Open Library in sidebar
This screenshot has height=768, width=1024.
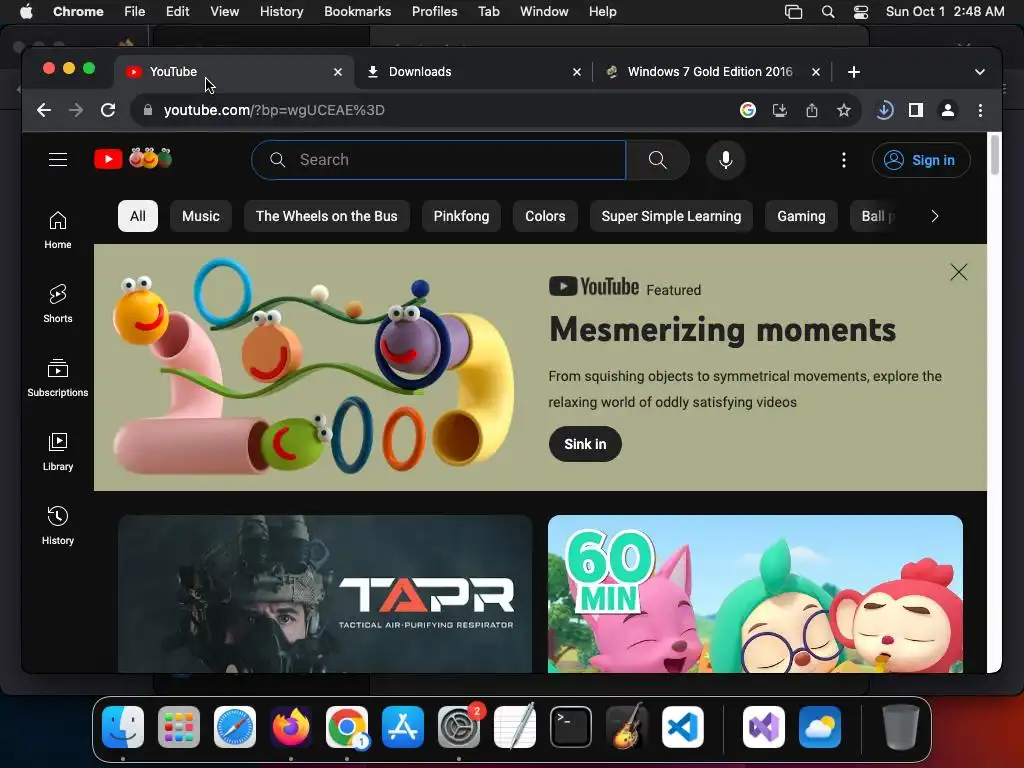57,452
